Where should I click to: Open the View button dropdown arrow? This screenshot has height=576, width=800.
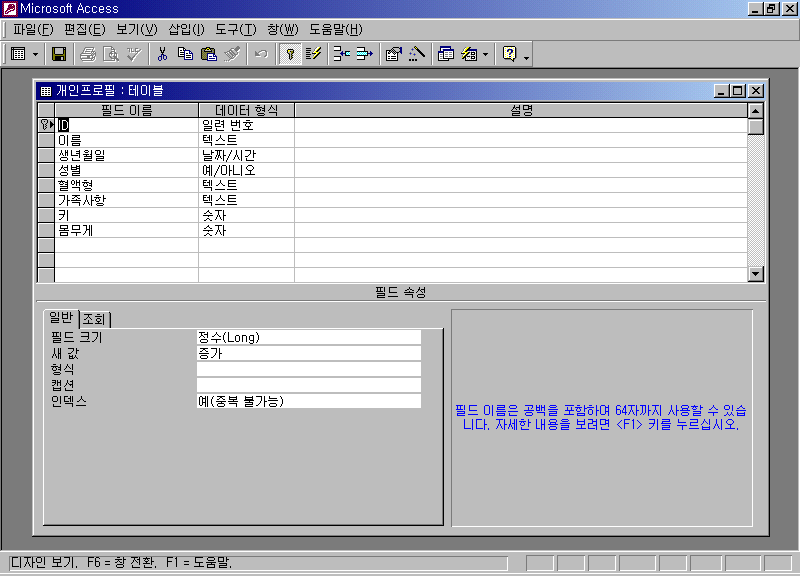click(35, 54)
